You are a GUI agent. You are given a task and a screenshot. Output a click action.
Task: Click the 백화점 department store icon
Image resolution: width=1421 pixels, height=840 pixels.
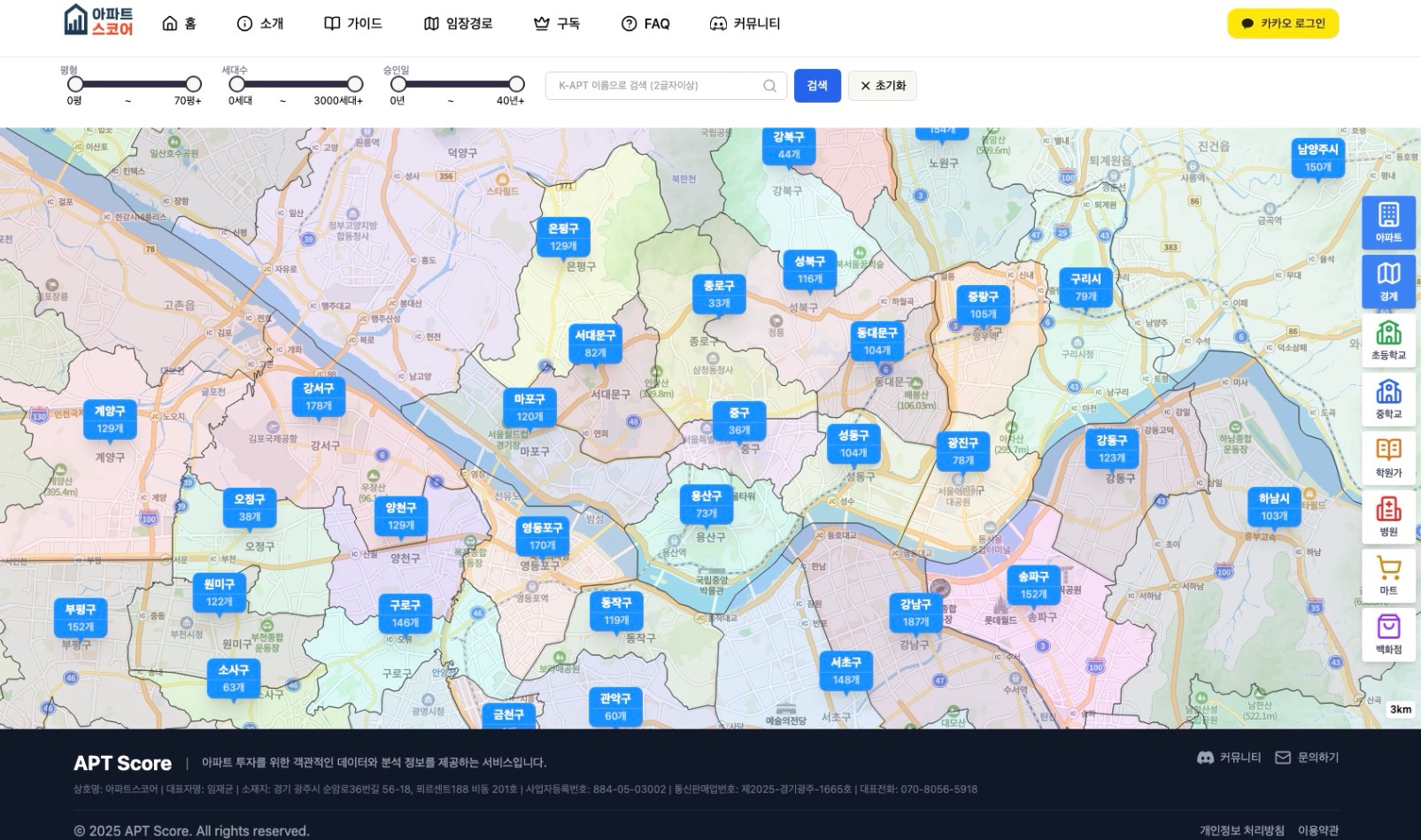1387,634
